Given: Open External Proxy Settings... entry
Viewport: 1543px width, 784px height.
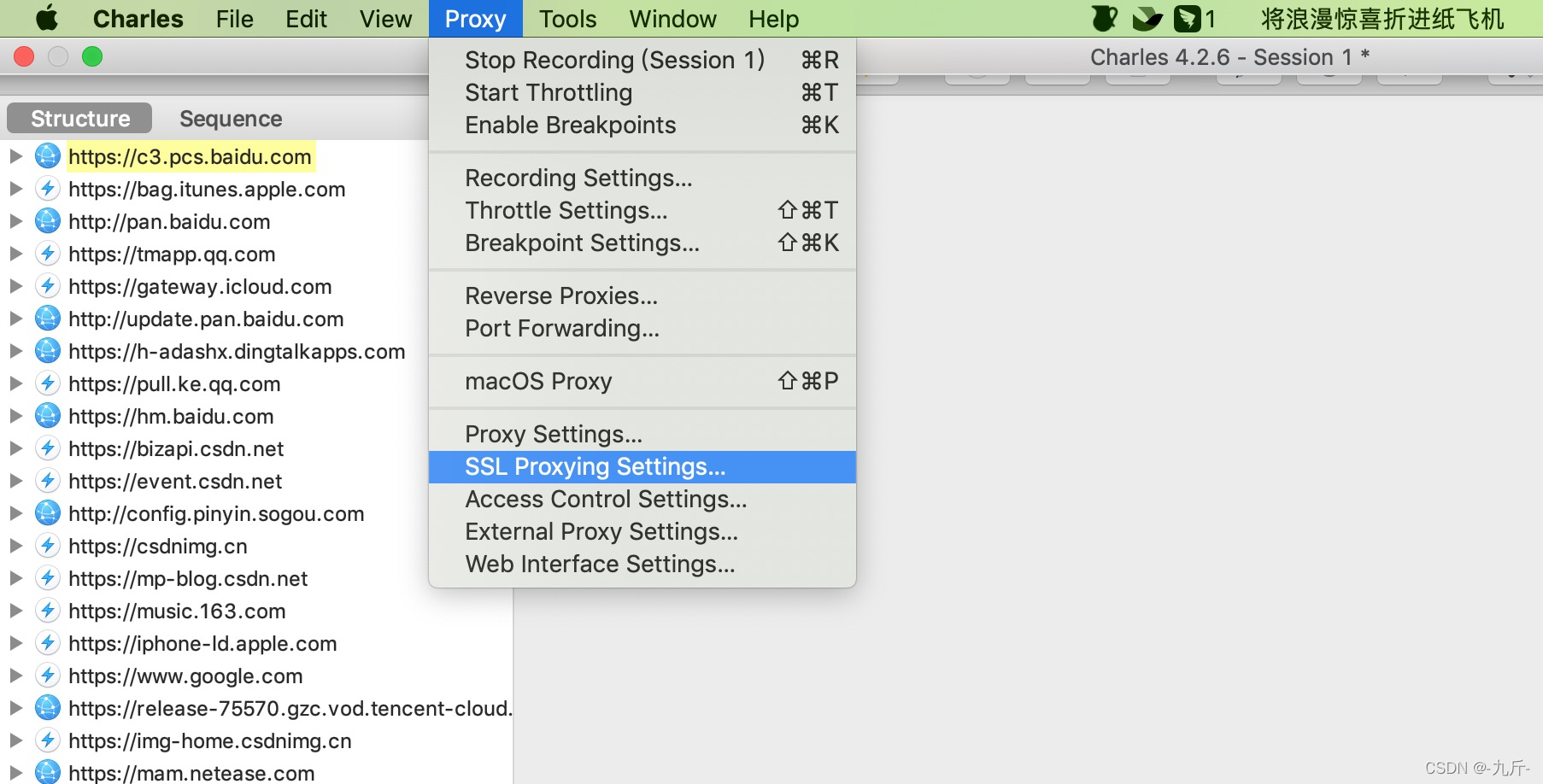Looking at the screenshot, I should [642, 531].
